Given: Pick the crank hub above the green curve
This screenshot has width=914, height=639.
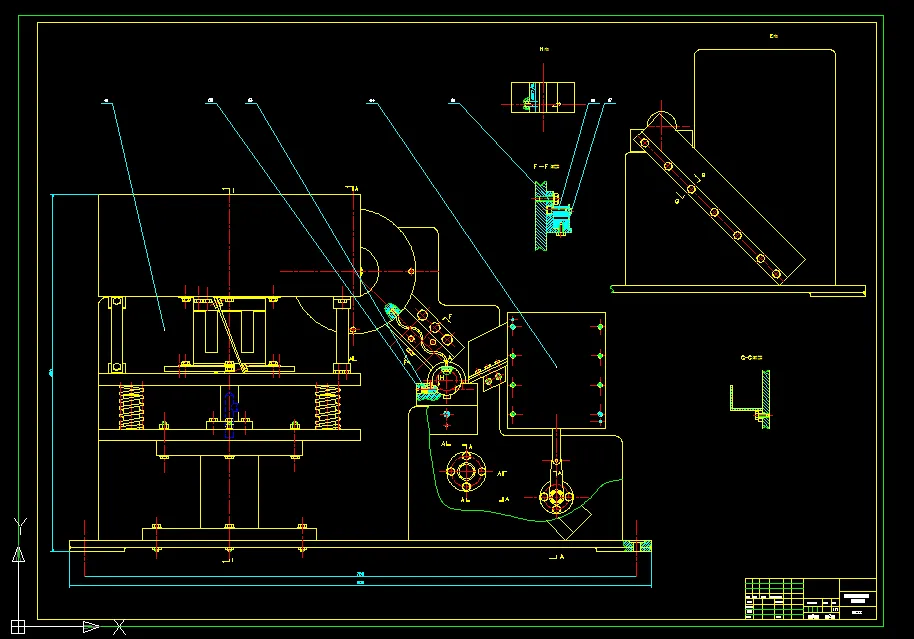Looking at the screenshot, I should tap(557, 497).
